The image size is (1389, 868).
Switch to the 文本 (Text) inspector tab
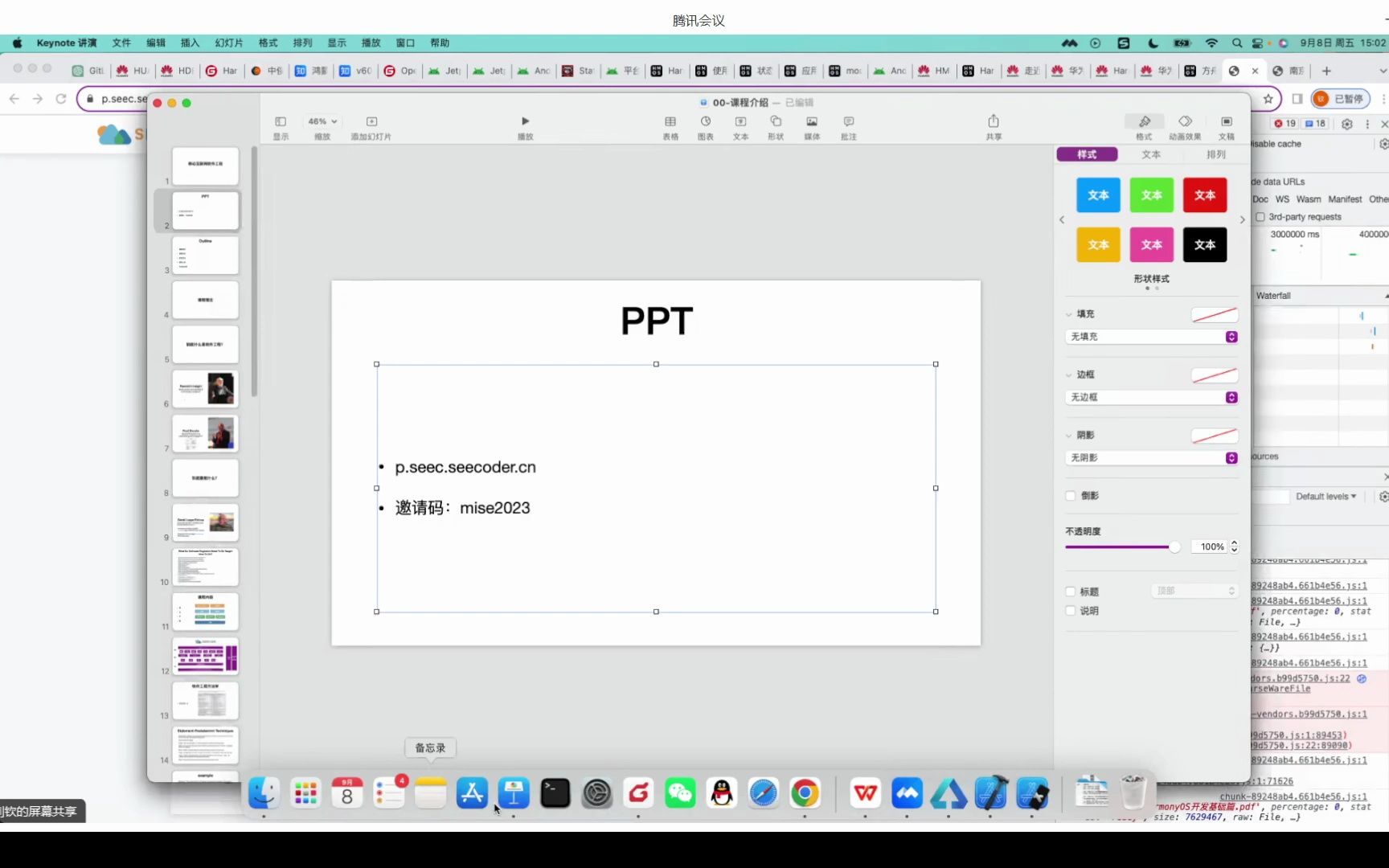[x=1151, y=154]
